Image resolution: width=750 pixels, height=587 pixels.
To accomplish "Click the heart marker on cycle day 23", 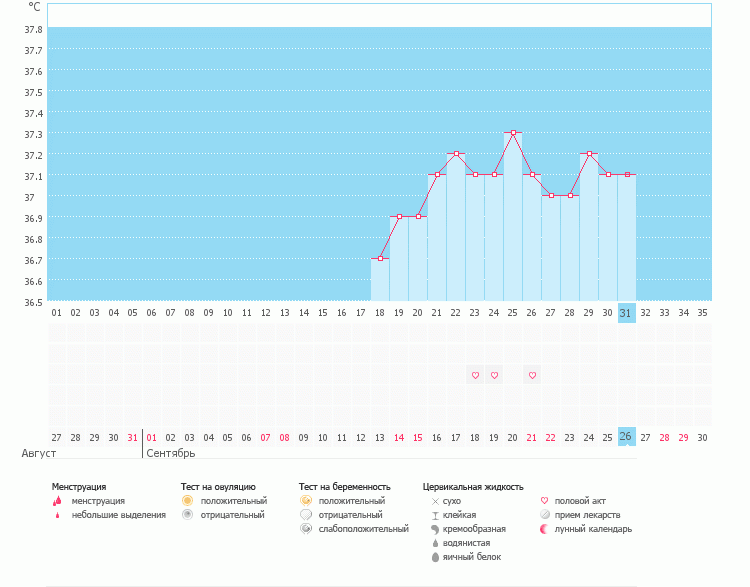I will click(475, 375).
